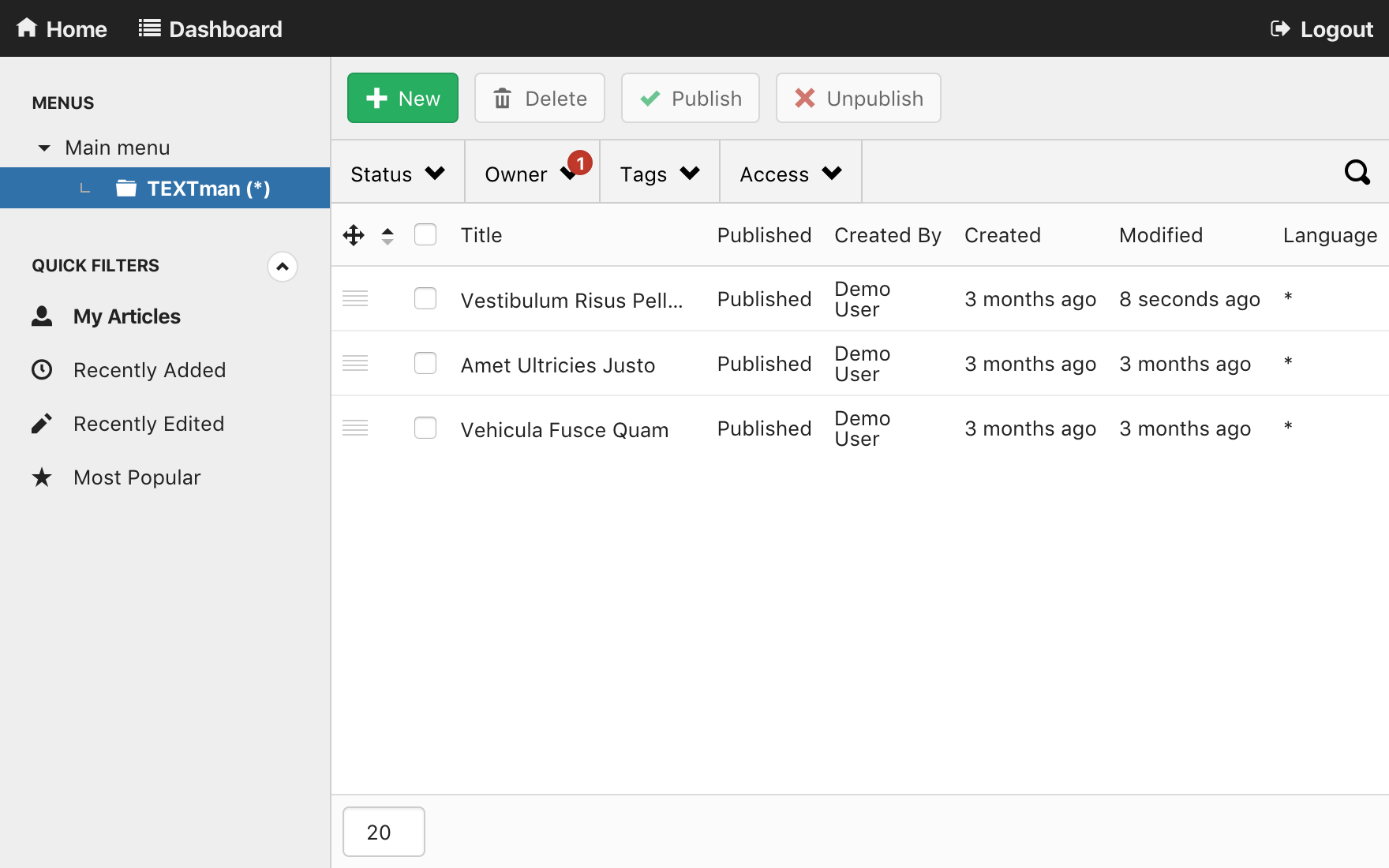Toggle the select-all checkbox in header
Viewport: 1389px width, 868px height.
pyautogui.click(x=425, y=234)
